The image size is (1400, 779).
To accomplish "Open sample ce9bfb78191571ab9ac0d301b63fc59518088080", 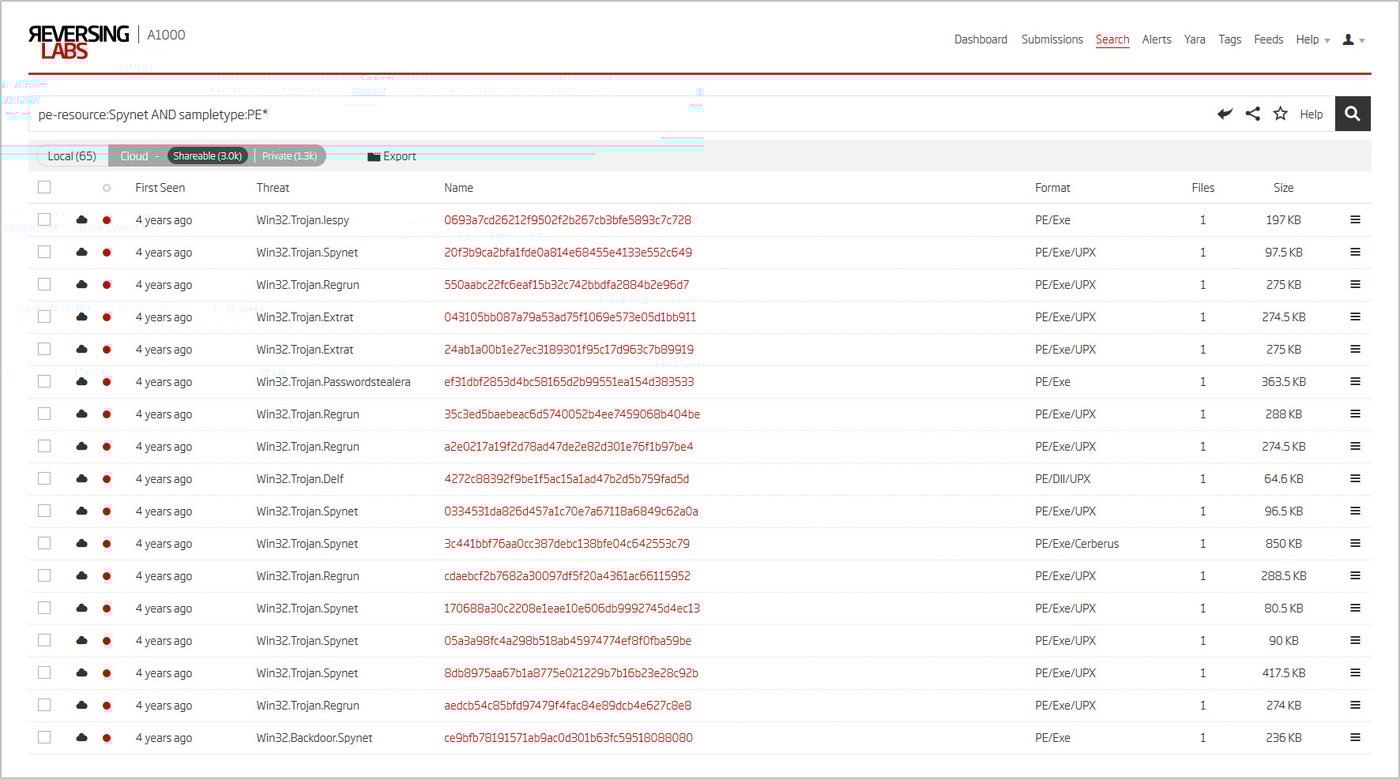I will pos(569,738).
